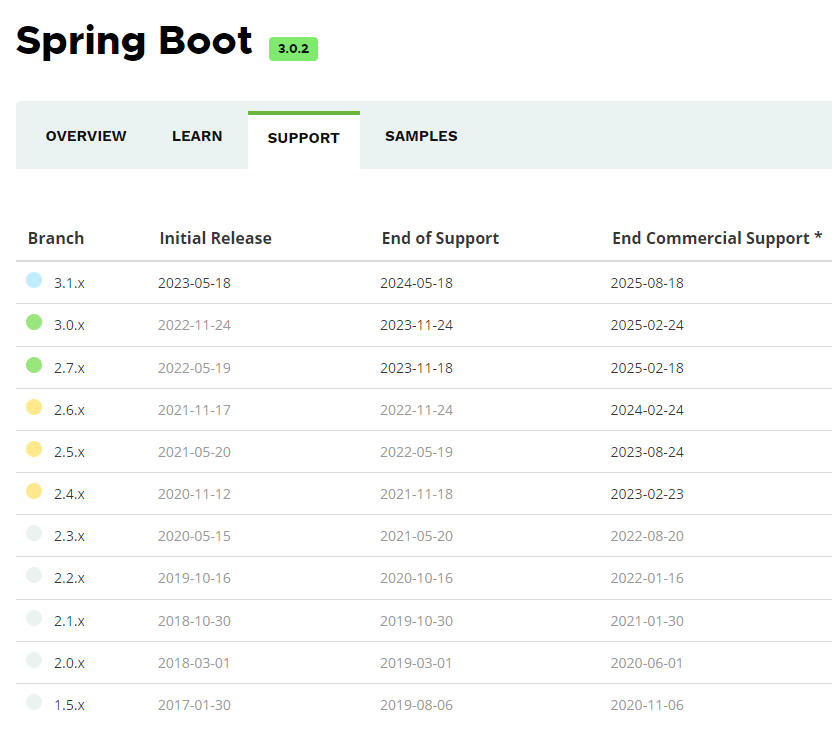Viewport: 832px width, 729px height.
Task: Select branch name 2.3.x
Action: 70,536
